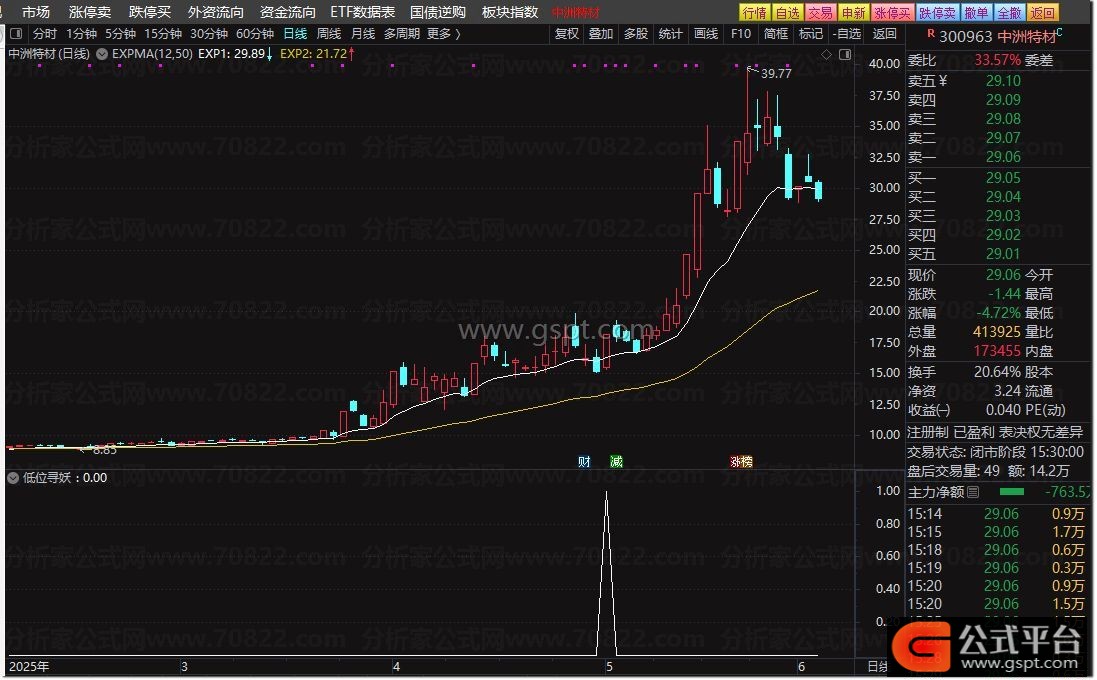The height and width of the screenshot is (680, 1097).
Task: Open the 涨停卖 menu item
Action: [x=90, y=13]
